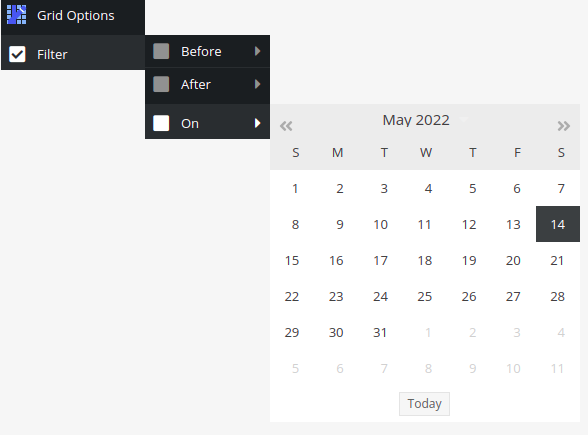Select highlighted date May 14

(x=558, y=224)
